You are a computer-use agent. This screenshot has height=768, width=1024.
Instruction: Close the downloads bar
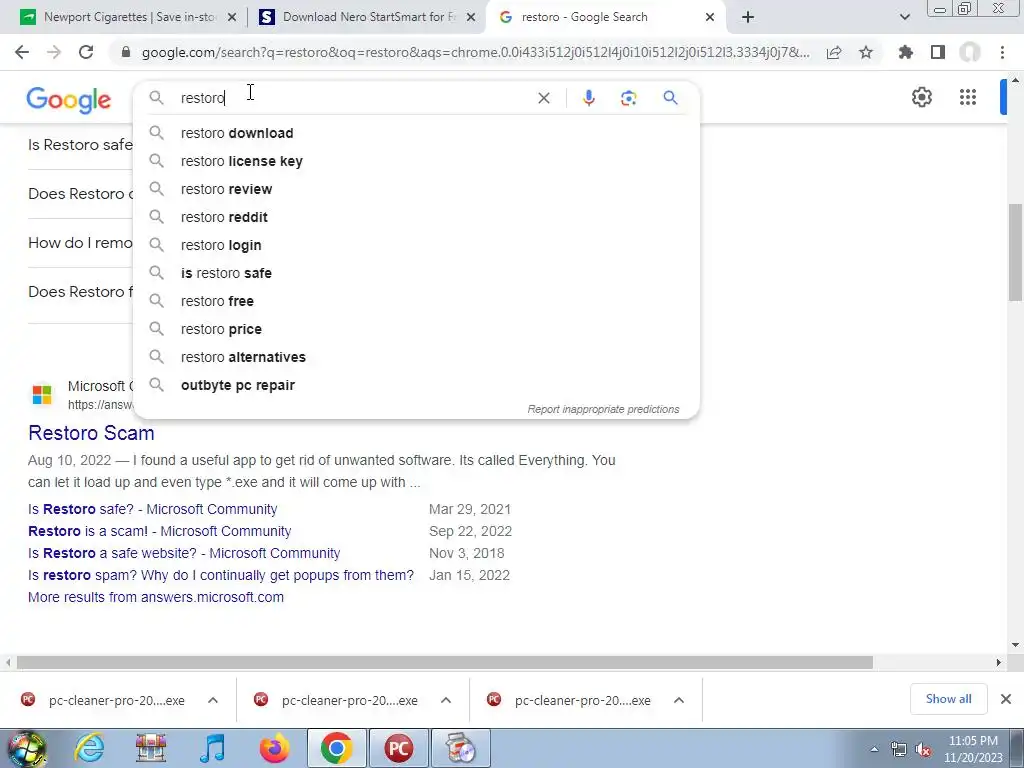(1006, 699)
